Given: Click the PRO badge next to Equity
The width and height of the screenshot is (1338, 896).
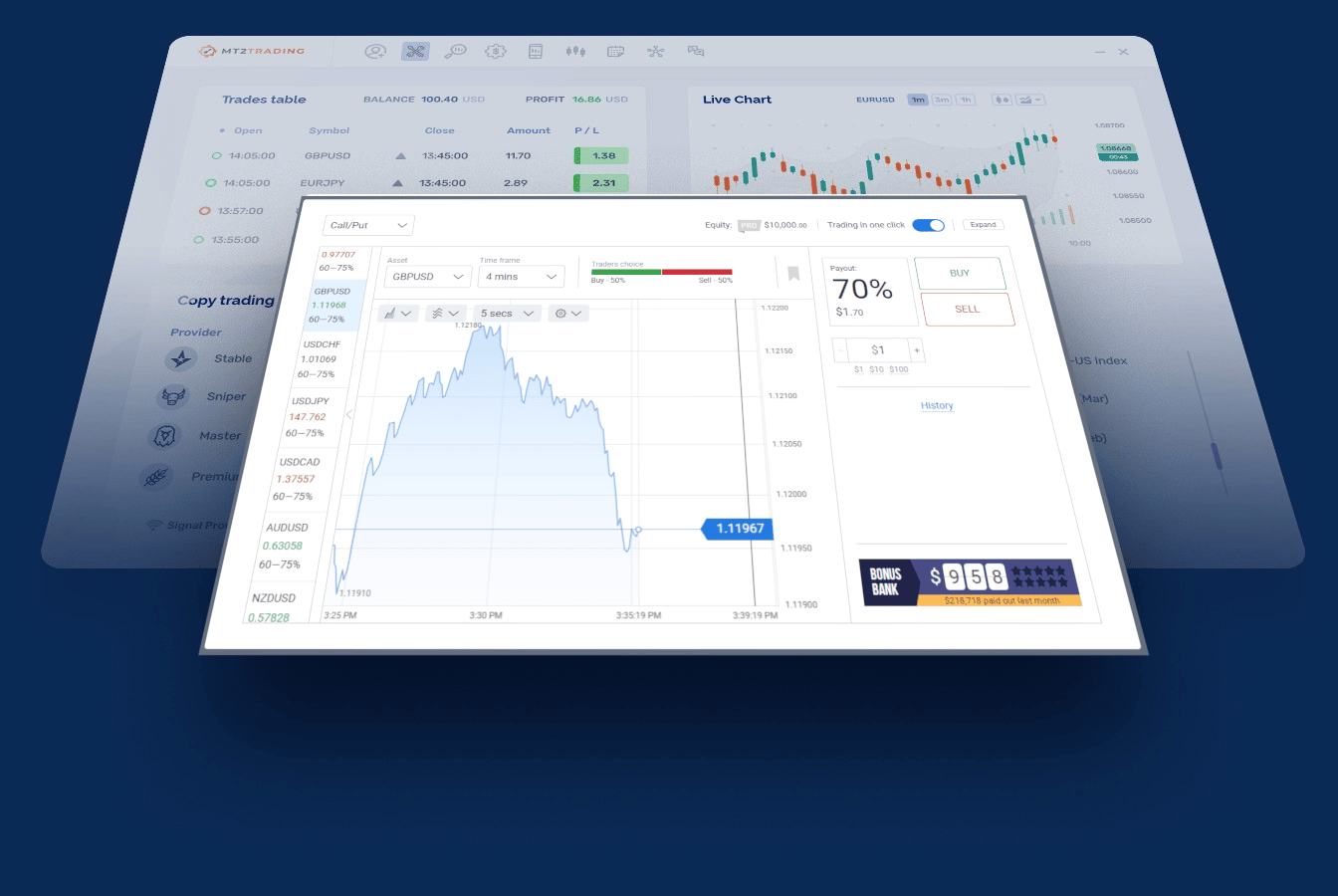Looking at the screenshot, I should (749, 226).
